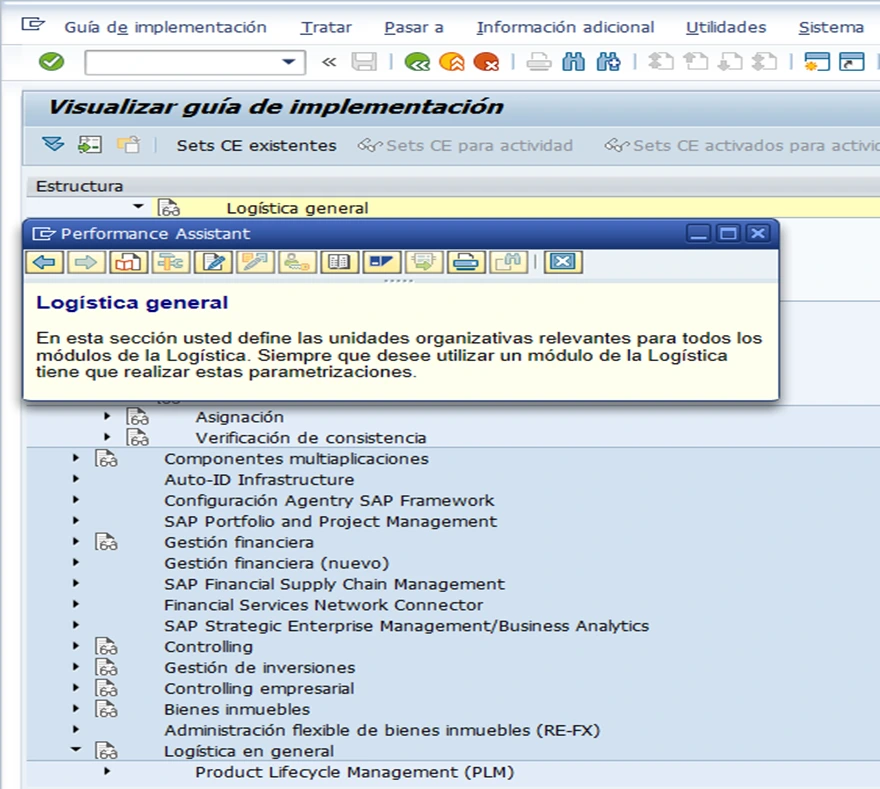
Task: Open the Pasar a menu
Action: tap(414, 27)
